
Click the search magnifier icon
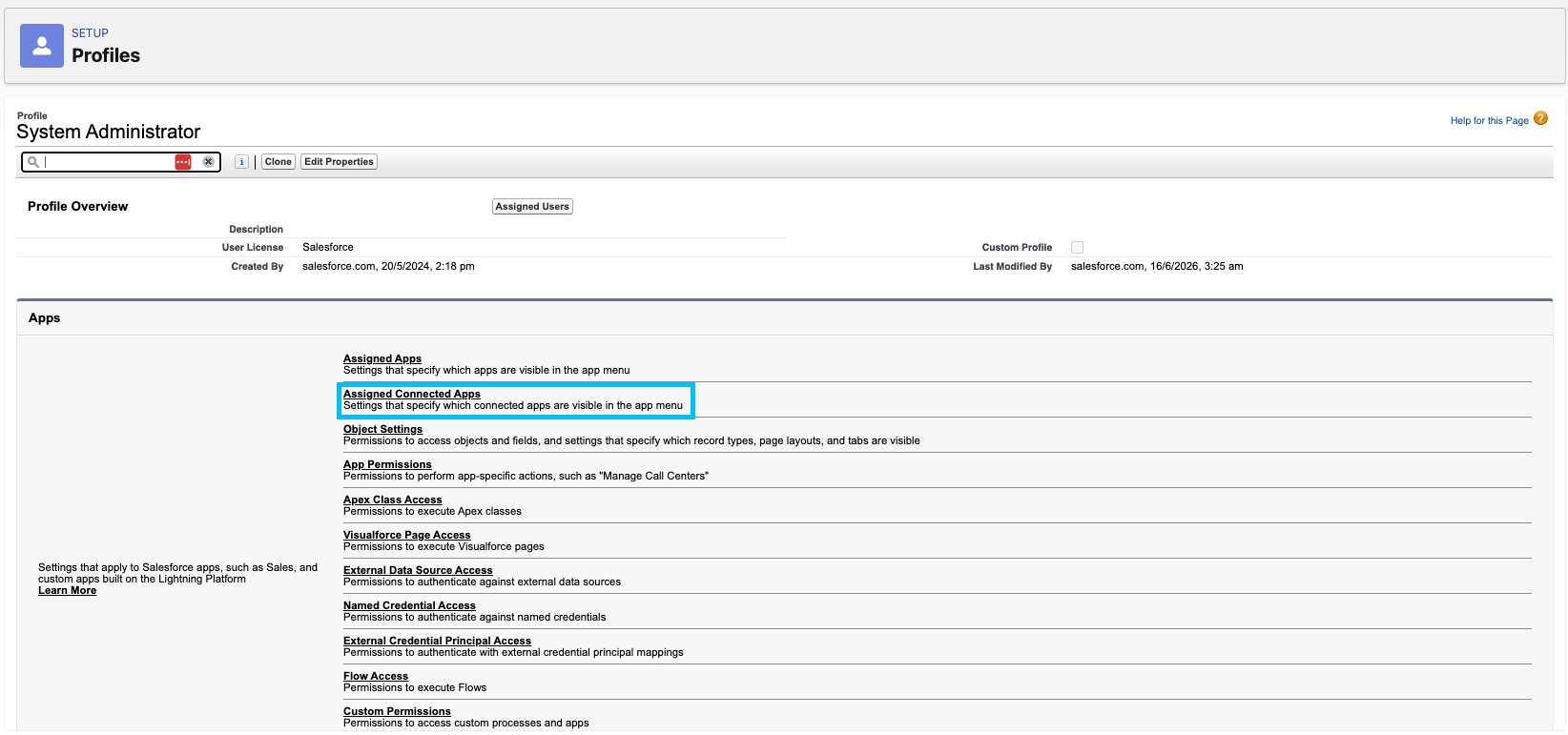coord(33,162)
